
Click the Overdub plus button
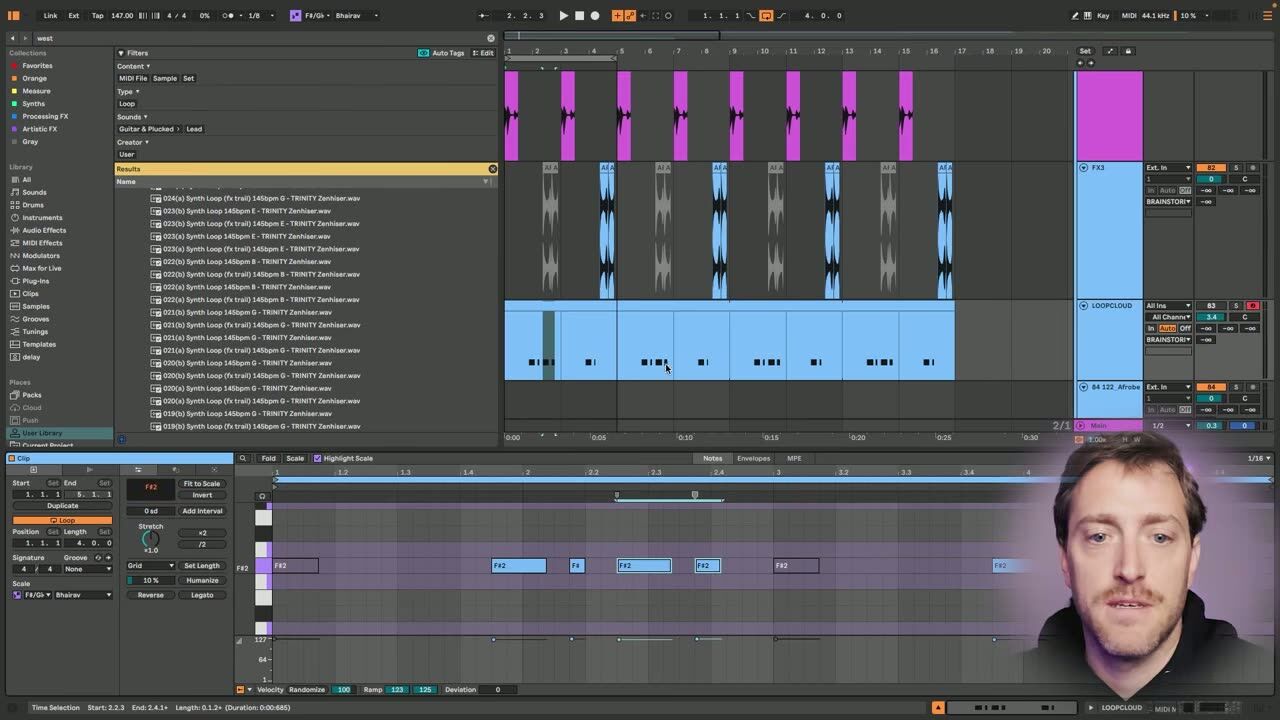[x=617, y=15]
